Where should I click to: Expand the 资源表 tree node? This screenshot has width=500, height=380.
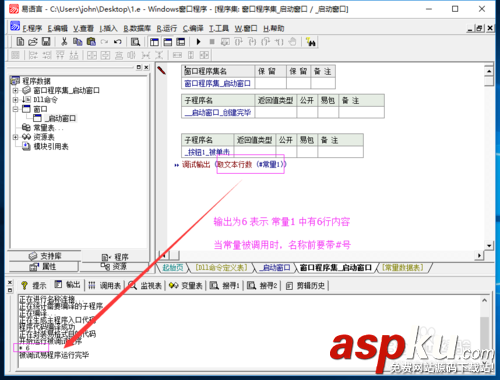coord(15,137)
